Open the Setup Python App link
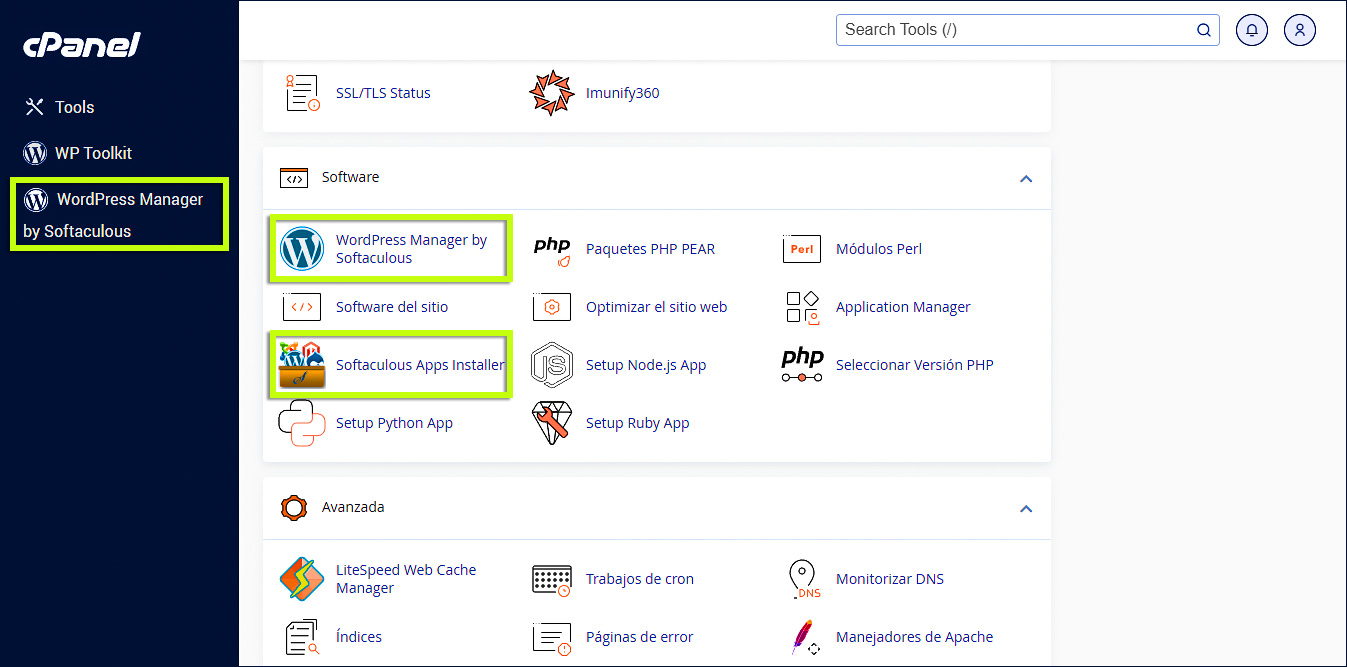The height and width of the screenshot is (667, 1347). tap(394, 423)
